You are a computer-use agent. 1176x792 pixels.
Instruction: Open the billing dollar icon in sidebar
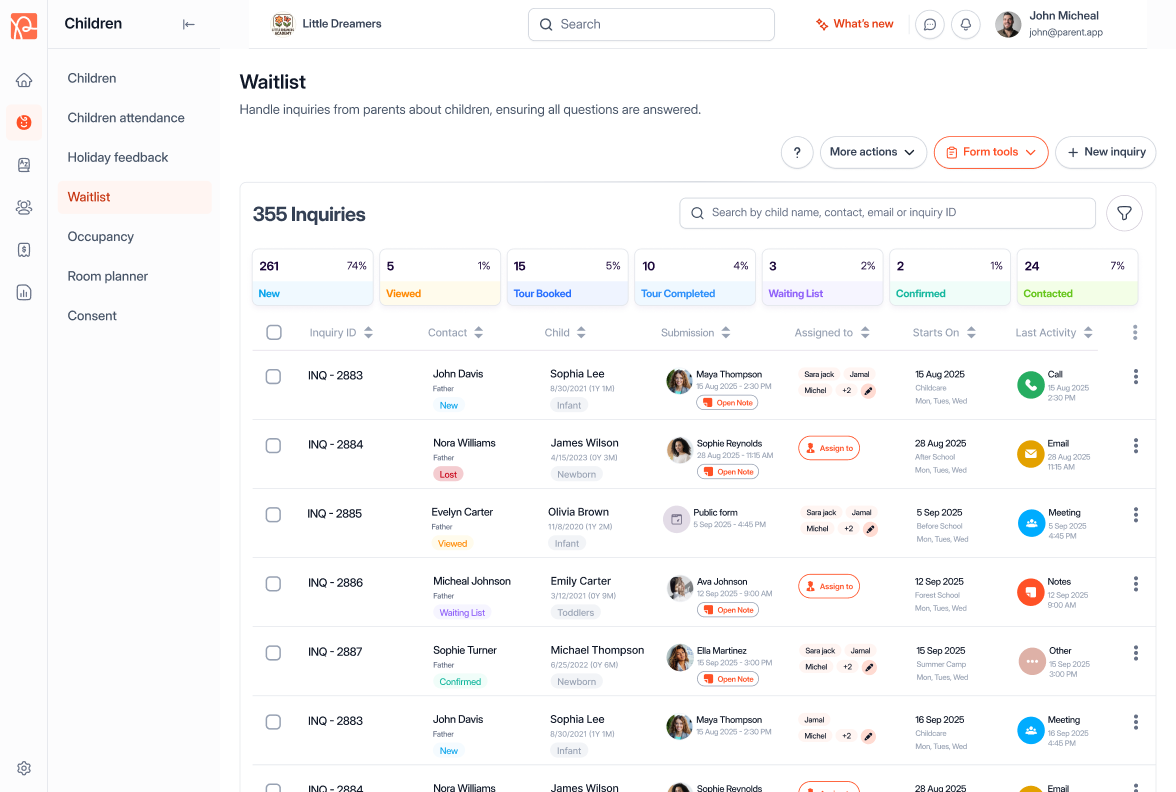pos(24,249)
